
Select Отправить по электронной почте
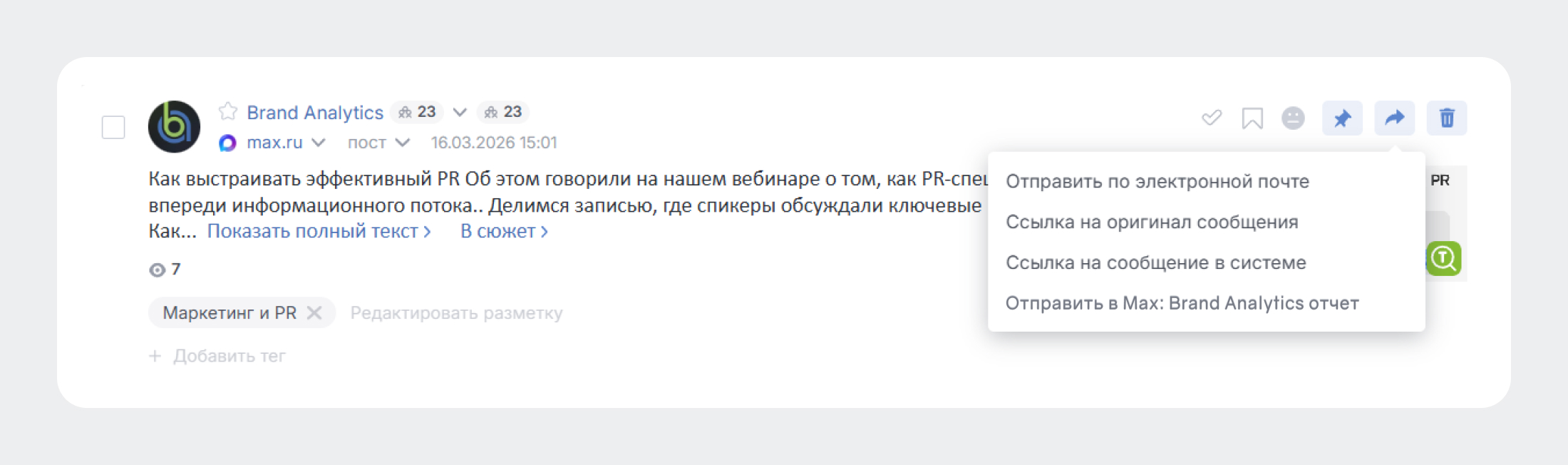click(x=1157, y=180)
